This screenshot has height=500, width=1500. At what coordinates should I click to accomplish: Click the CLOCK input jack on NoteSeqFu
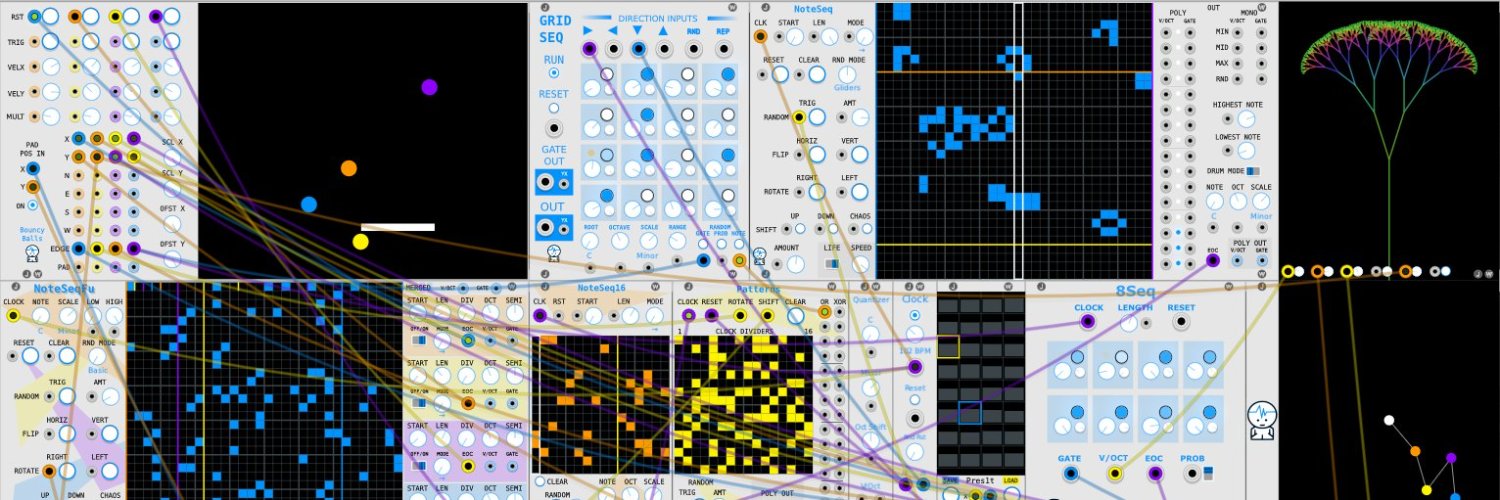pos(13,315)
